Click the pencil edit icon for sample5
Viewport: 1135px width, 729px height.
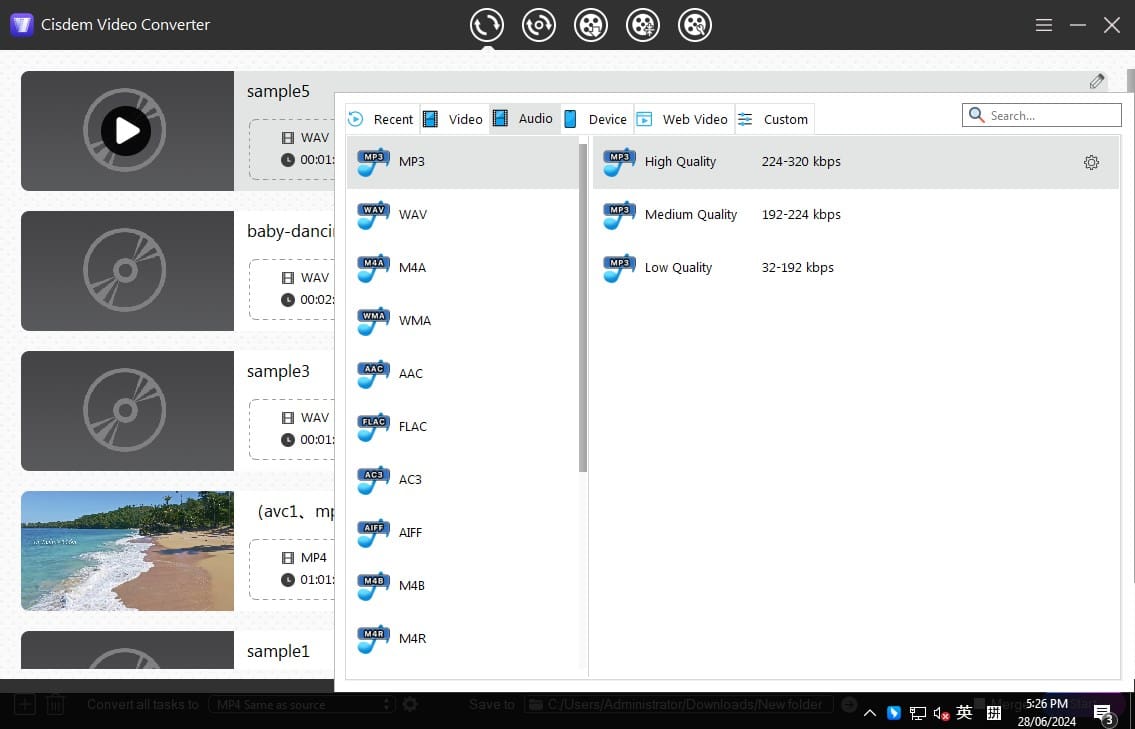[x=1097, y=82]
